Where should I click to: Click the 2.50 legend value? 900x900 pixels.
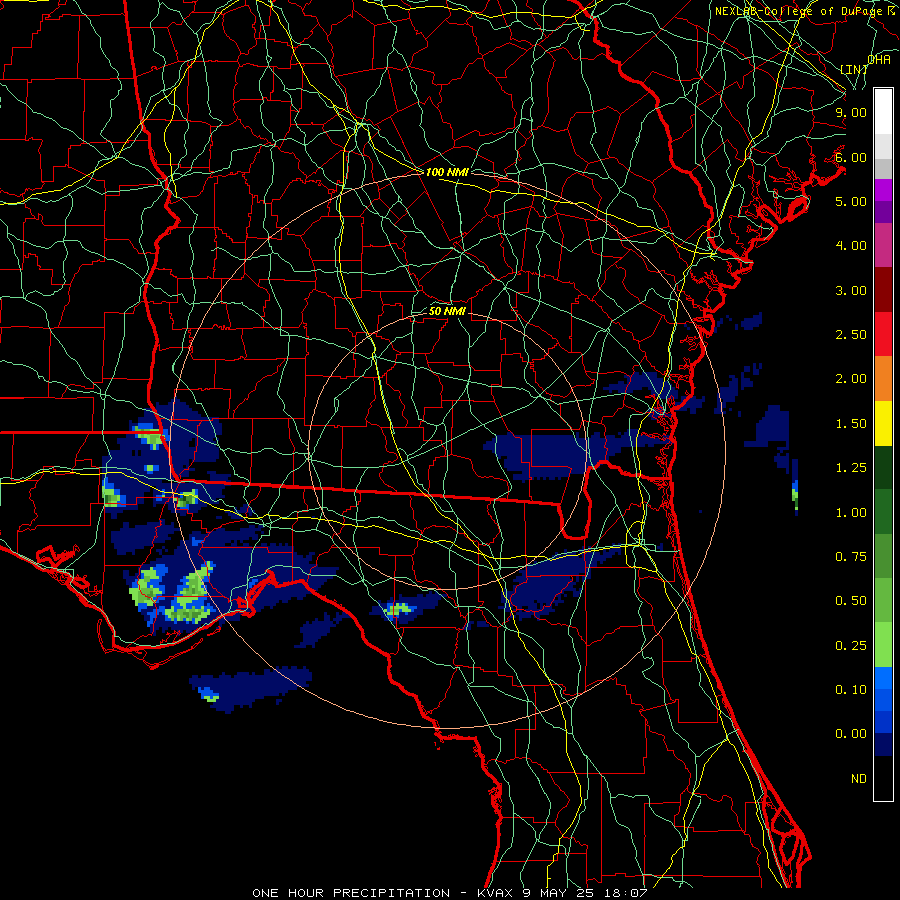[x=851, y=335]
